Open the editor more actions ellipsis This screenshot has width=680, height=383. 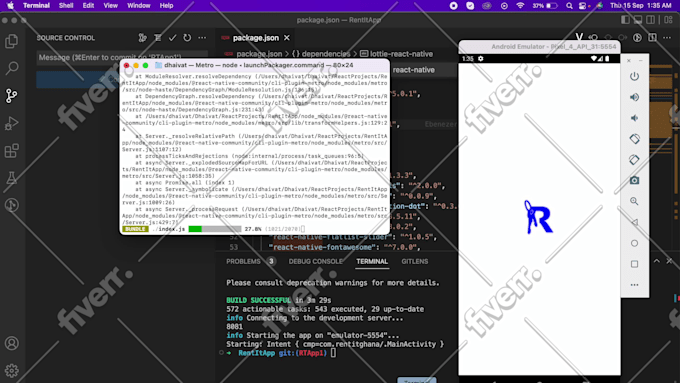[667, 38]
